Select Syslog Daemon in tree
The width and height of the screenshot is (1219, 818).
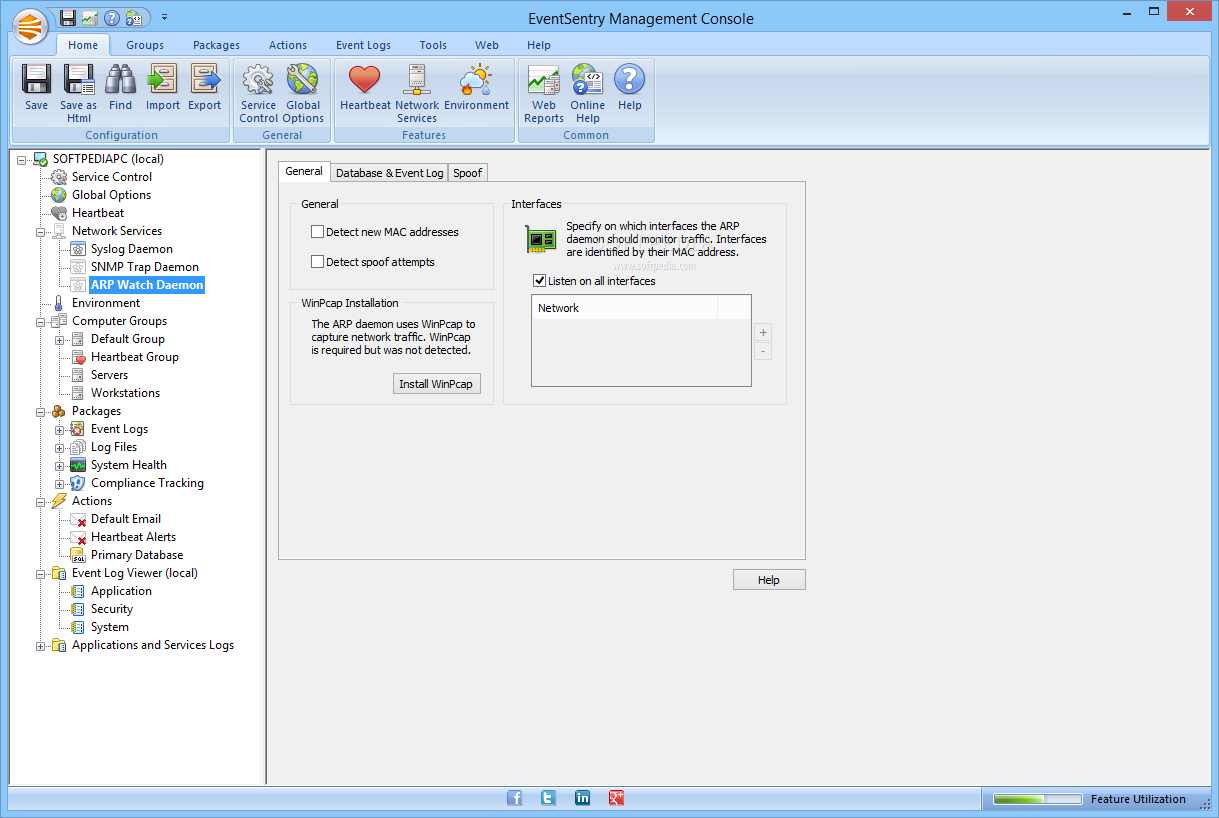click(x=132, y=249)
